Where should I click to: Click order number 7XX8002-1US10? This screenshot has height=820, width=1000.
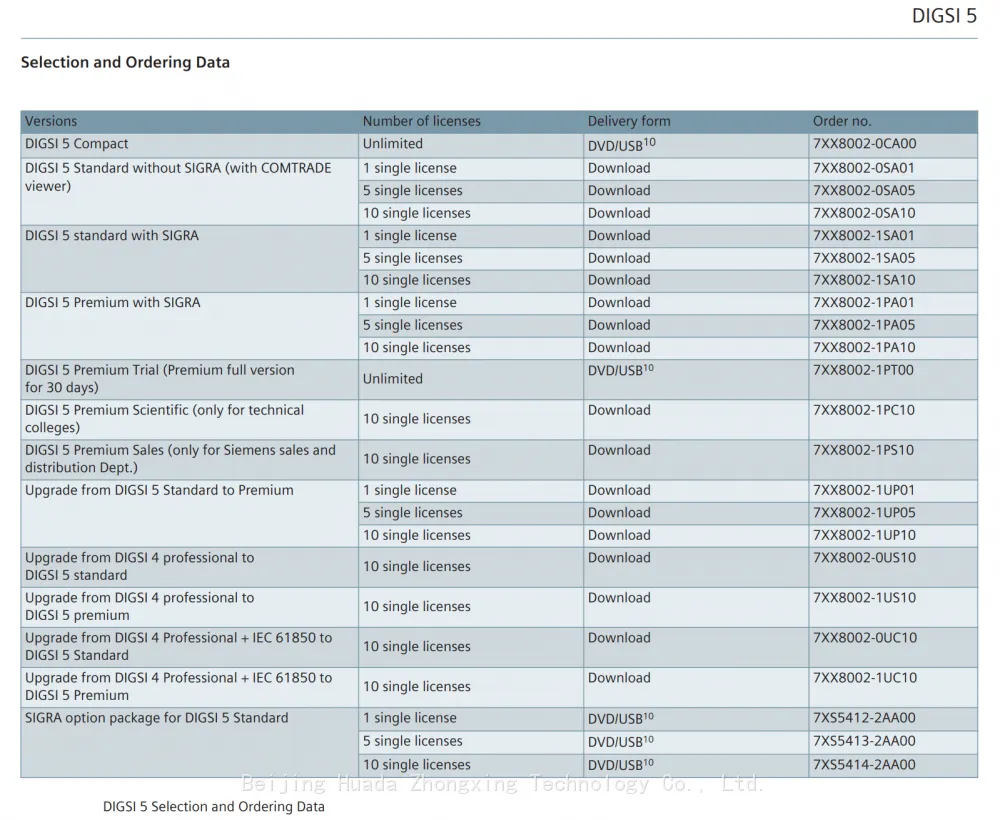pyautogui.click(x=864, y=598)
